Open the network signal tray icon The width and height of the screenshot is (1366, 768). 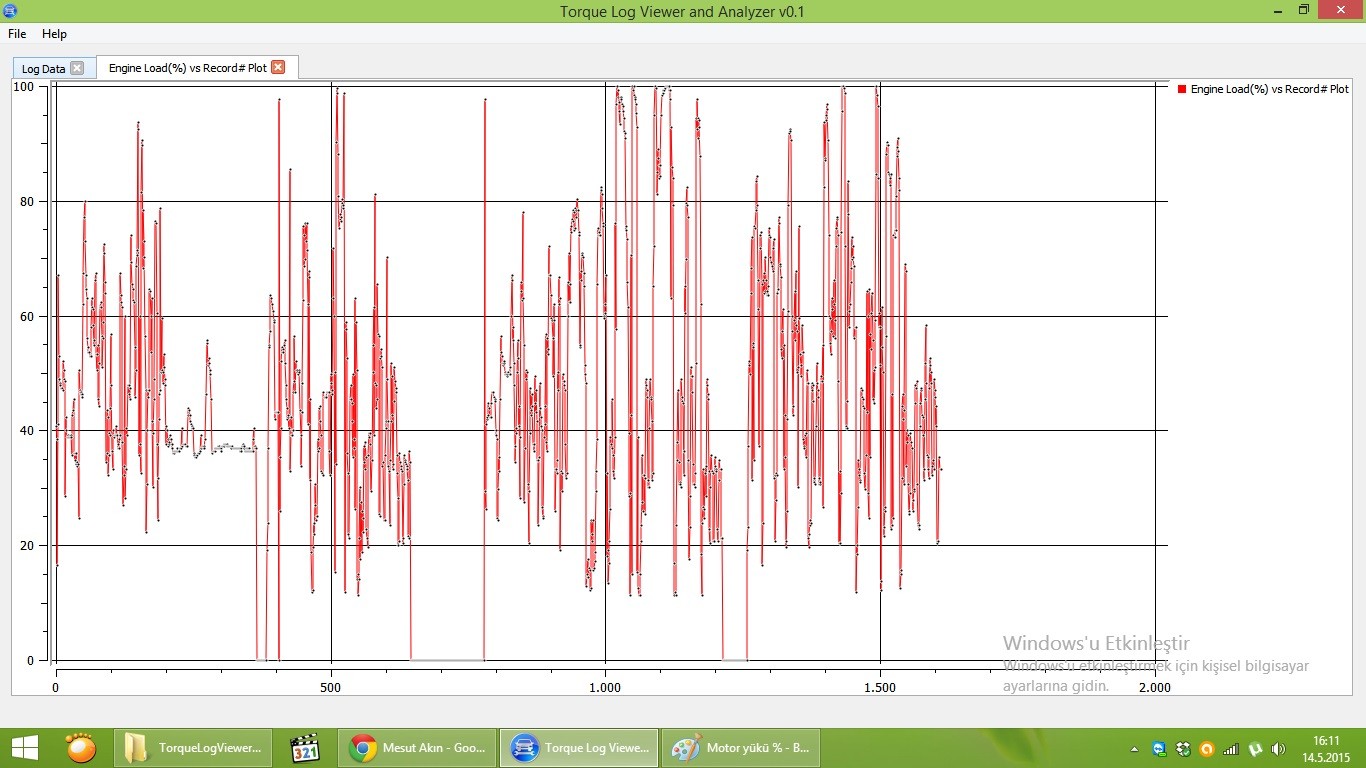(x=1230, y=749)
